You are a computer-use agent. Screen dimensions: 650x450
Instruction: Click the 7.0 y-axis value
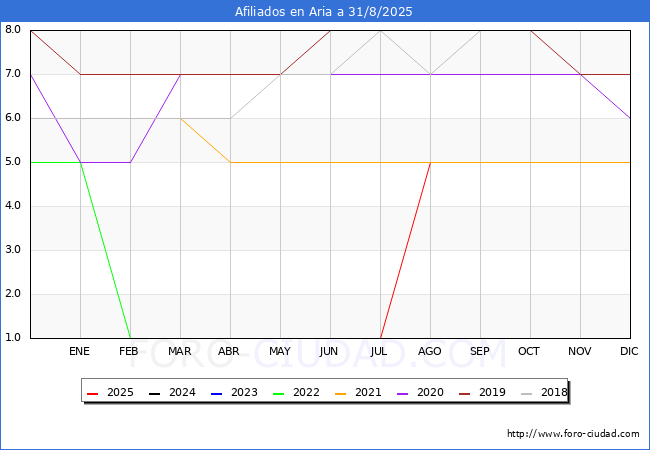[x=13, y=74]
